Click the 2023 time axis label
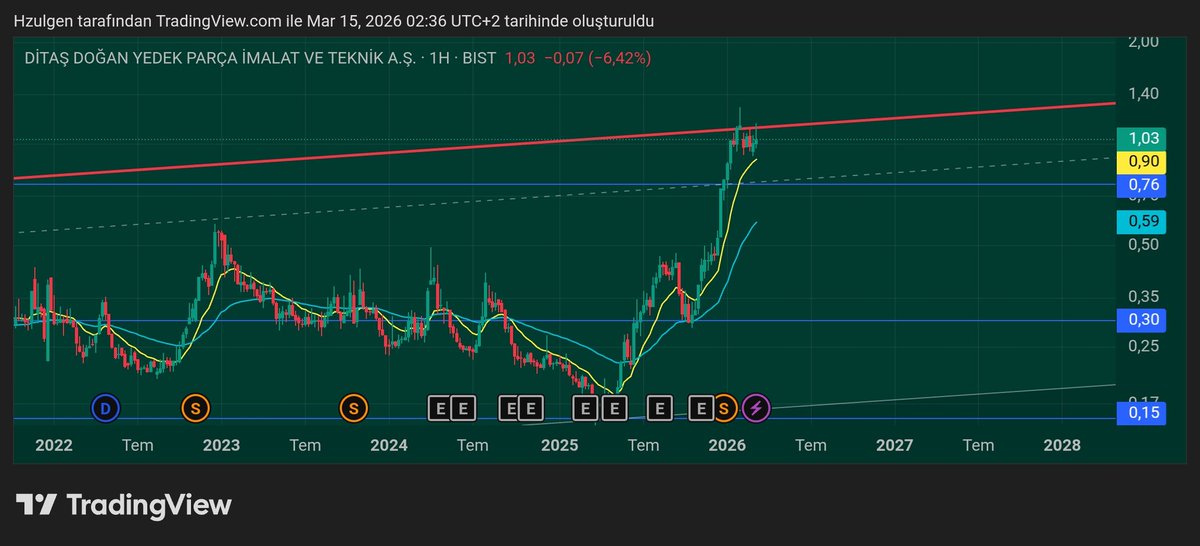The image size is (1200, 546). (x=221, y=446)
